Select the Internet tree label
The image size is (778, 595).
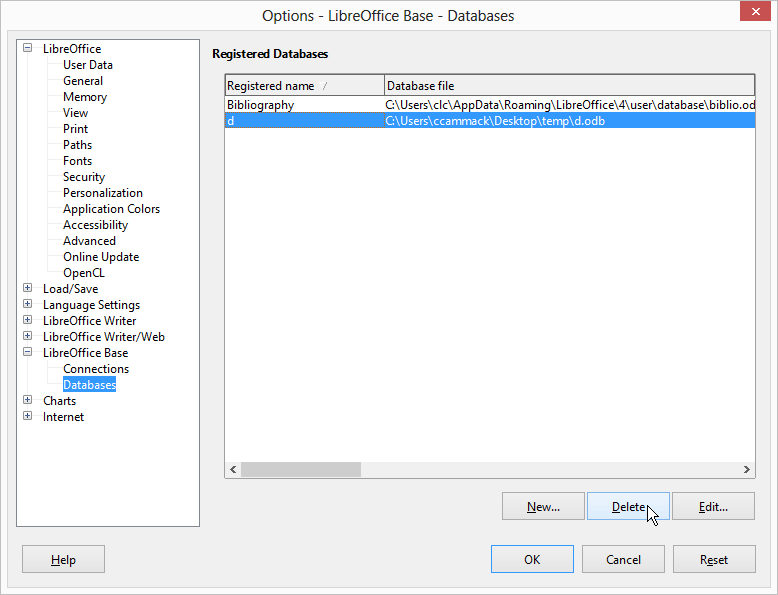coord(64,417)
